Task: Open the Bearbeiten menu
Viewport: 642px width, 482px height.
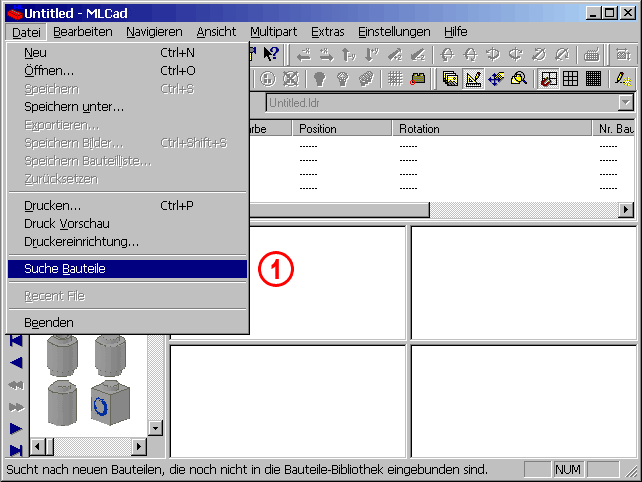Action: [83, 32]
